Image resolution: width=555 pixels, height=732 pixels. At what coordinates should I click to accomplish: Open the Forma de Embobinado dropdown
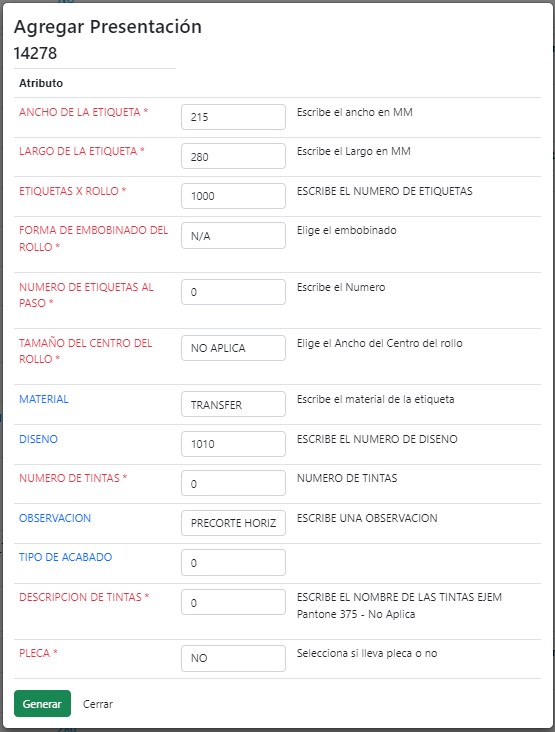(x=233, y=236)
